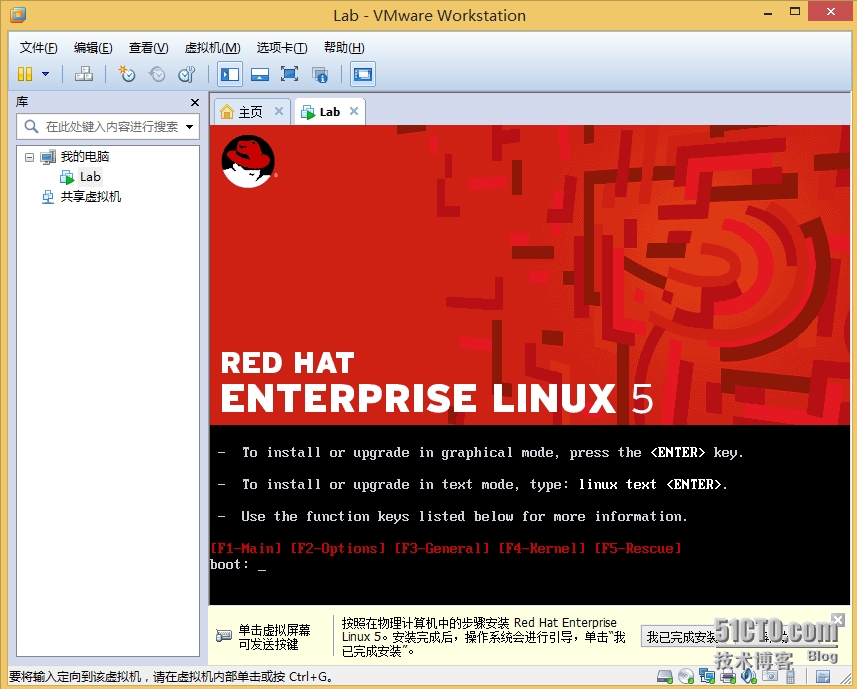Close the Lab tab
The image size is (857, 689).
tap(354, 111)
